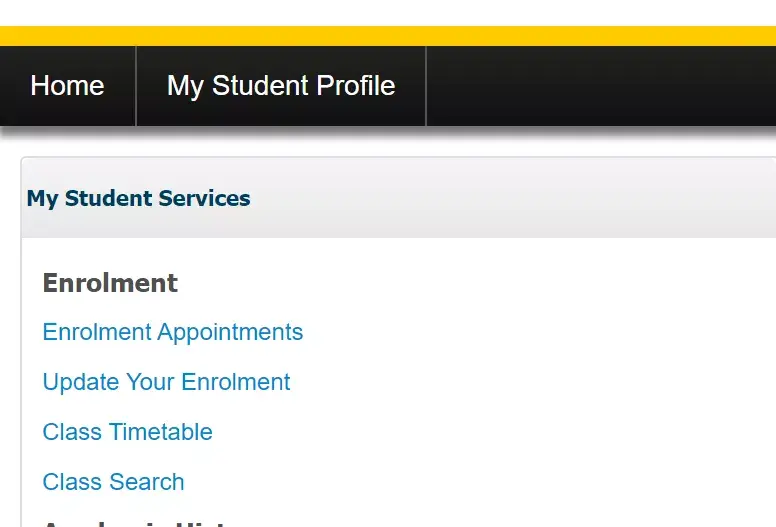
Task: Select the My Student Services title text
Action: point(138,198)
